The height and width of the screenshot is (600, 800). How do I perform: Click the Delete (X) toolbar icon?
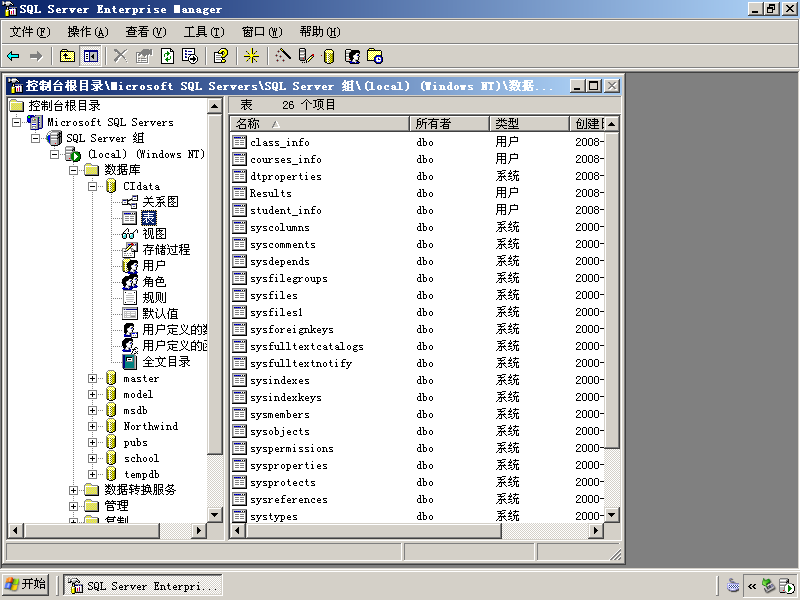(x=120, y=56)
